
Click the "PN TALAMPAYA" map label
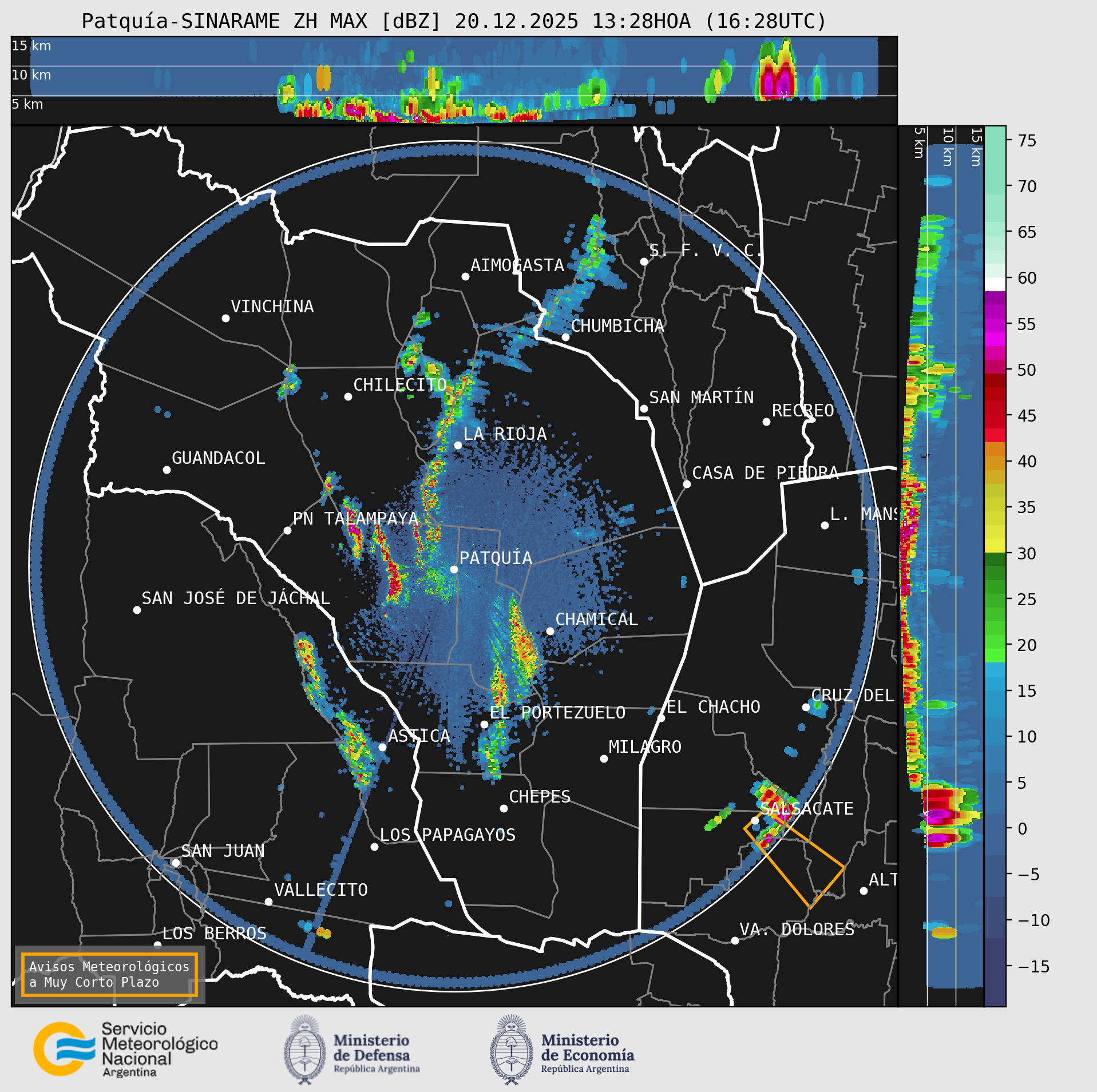356,519
